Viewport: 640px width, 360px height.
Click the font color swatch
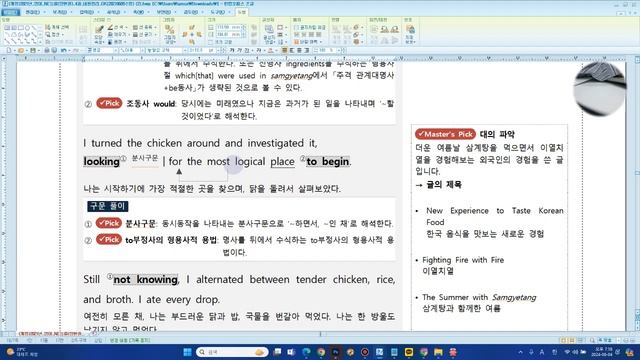click(x=270, y=51)
